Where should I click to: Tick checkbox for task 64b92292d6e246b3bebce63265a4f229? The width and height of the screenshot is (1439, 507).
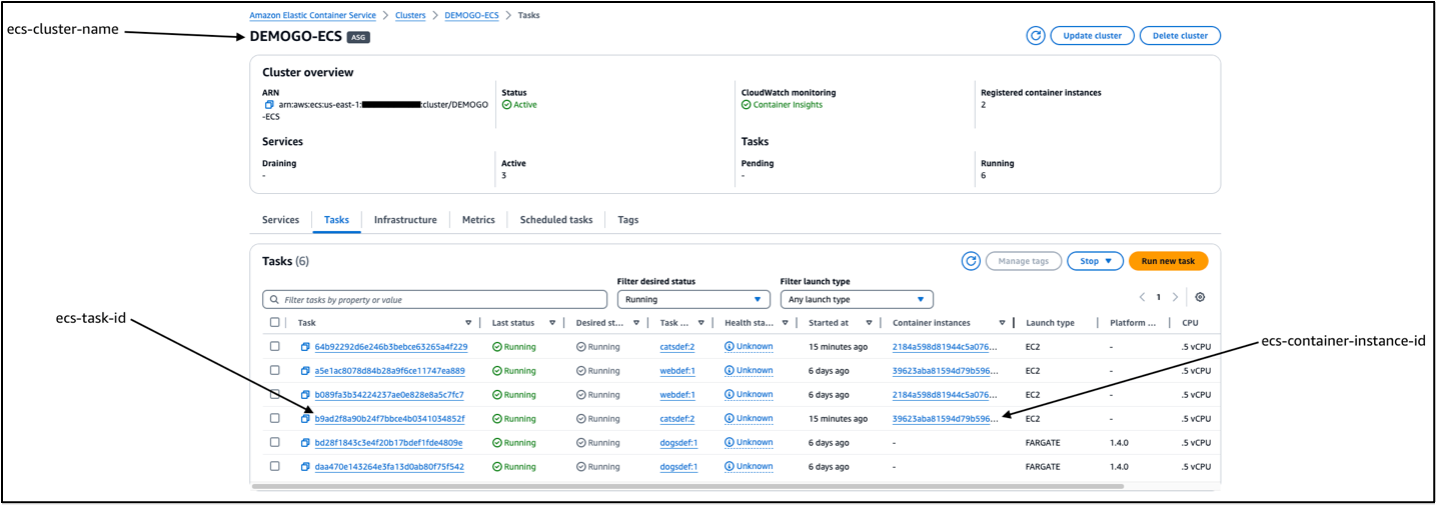point(275,346)
